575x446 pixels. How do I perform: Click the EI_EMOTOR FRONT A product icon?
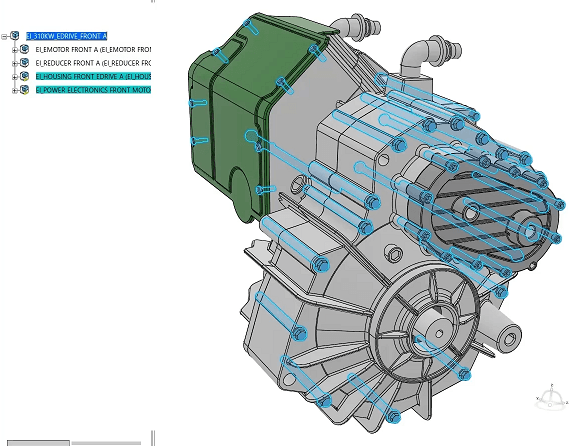pyautogui.click(x=25, y=49)
